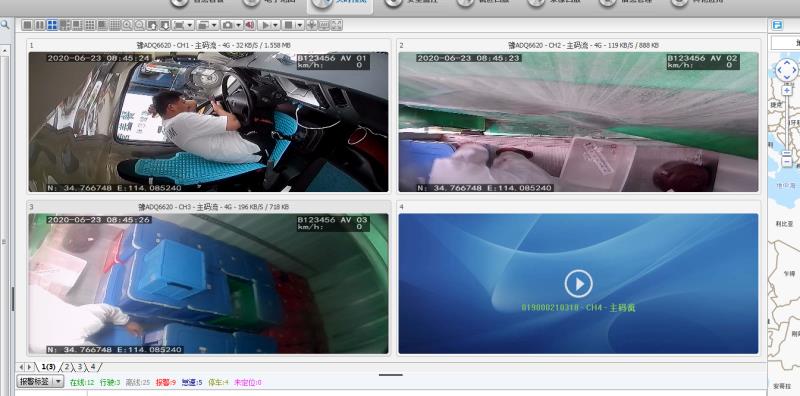Click the map pan navigation control

786,70
